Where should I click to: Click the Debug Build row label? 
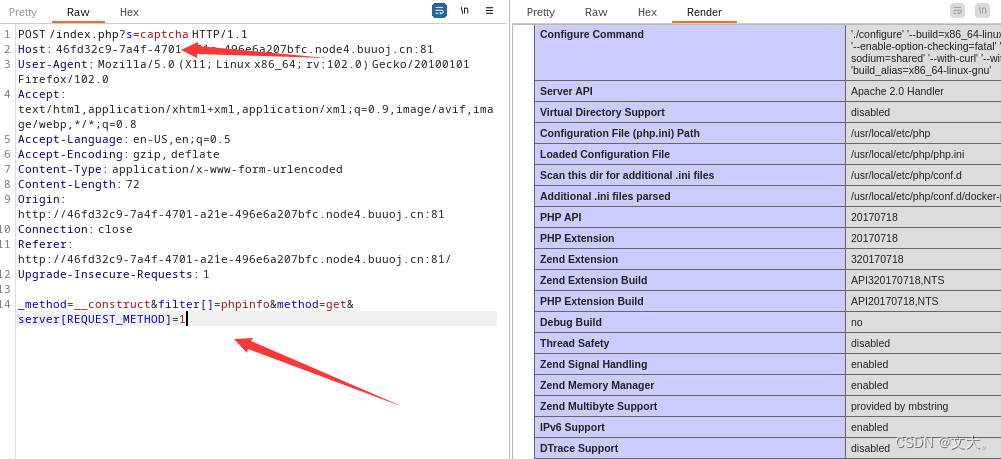(571, 322)
